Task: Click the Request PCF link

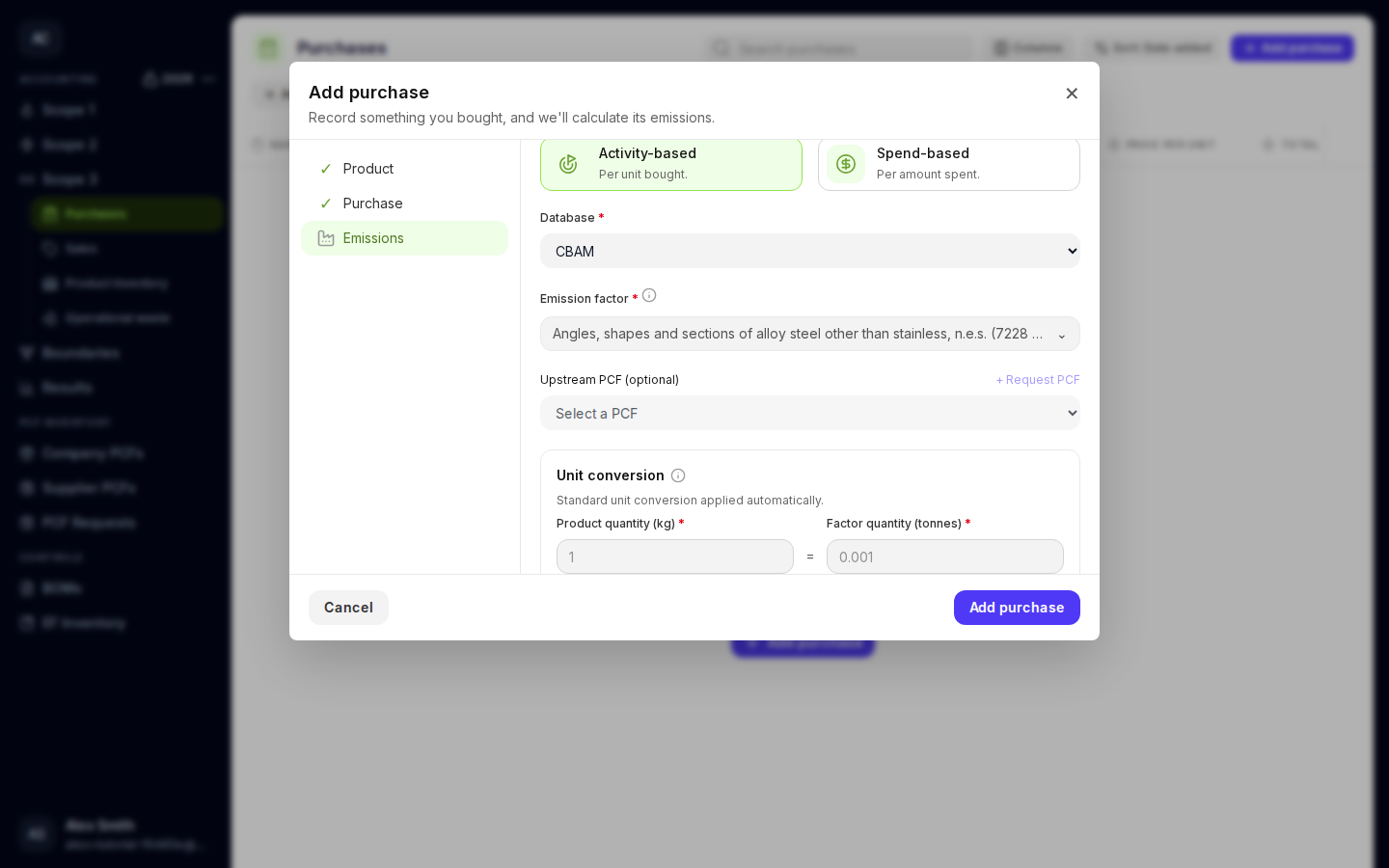Action: coord(1038,380)
